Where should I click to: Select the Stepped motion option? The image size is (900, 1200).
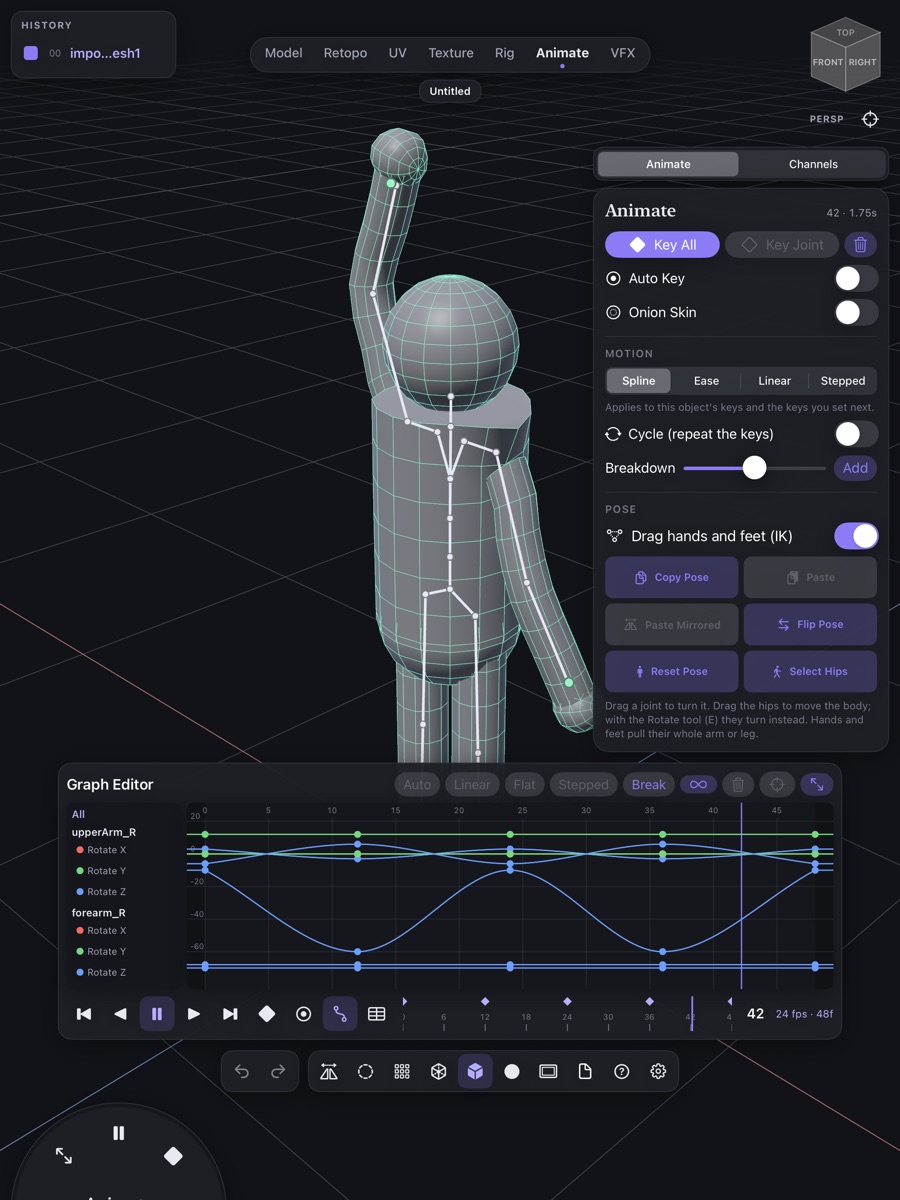click(843, 381)
